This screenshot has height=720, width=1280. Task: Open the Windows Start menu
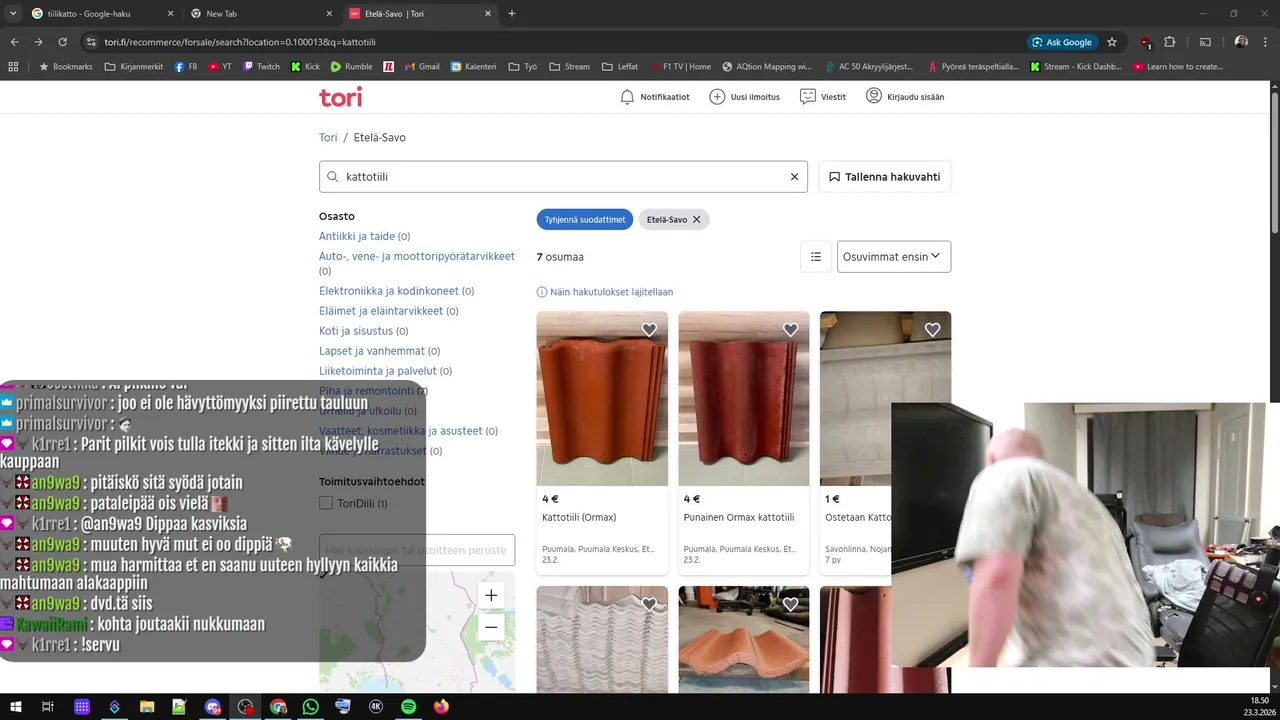pos(16,707)
